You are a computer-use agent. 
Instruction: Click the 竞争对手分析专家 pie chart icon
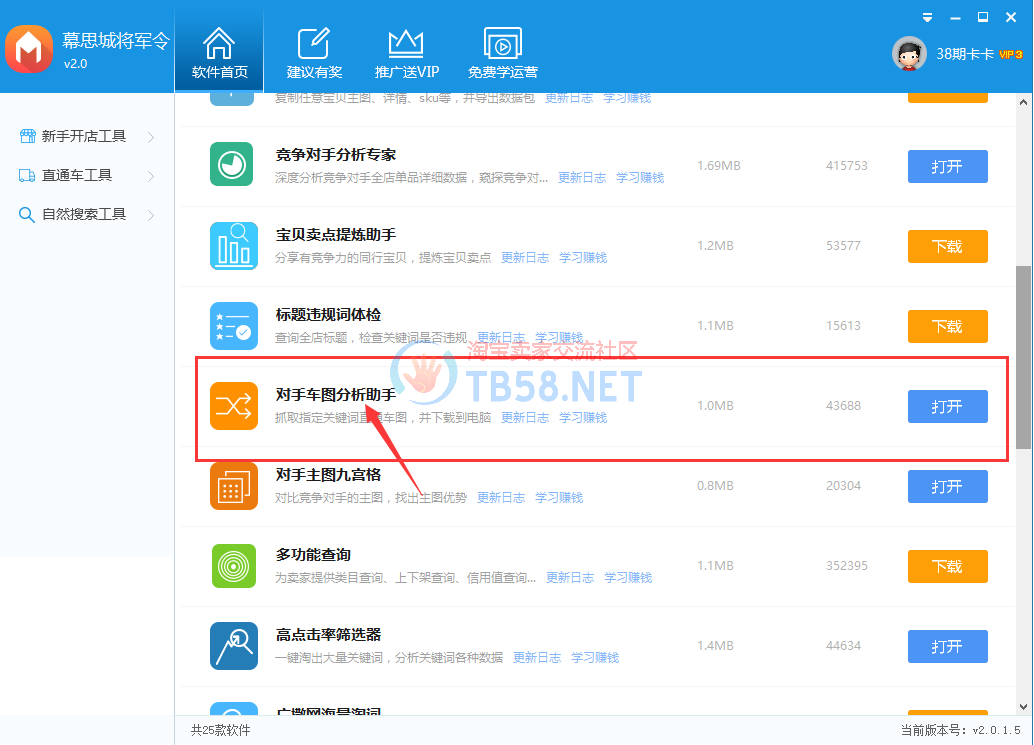pos(232,166)
